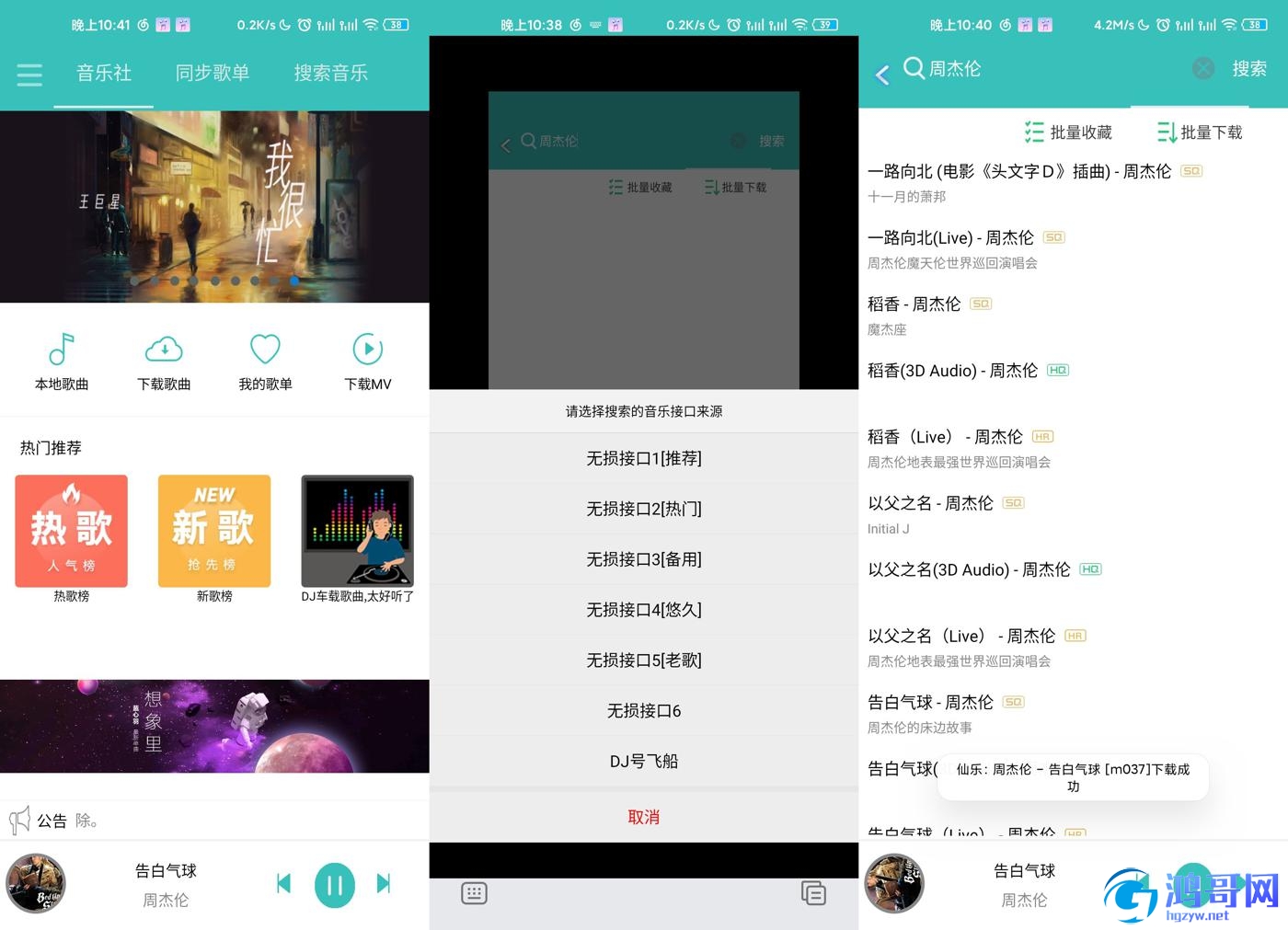Pause playback in left player bar
The height and width of the screenshot is (930, 1288).
click(x=335, y=885)
